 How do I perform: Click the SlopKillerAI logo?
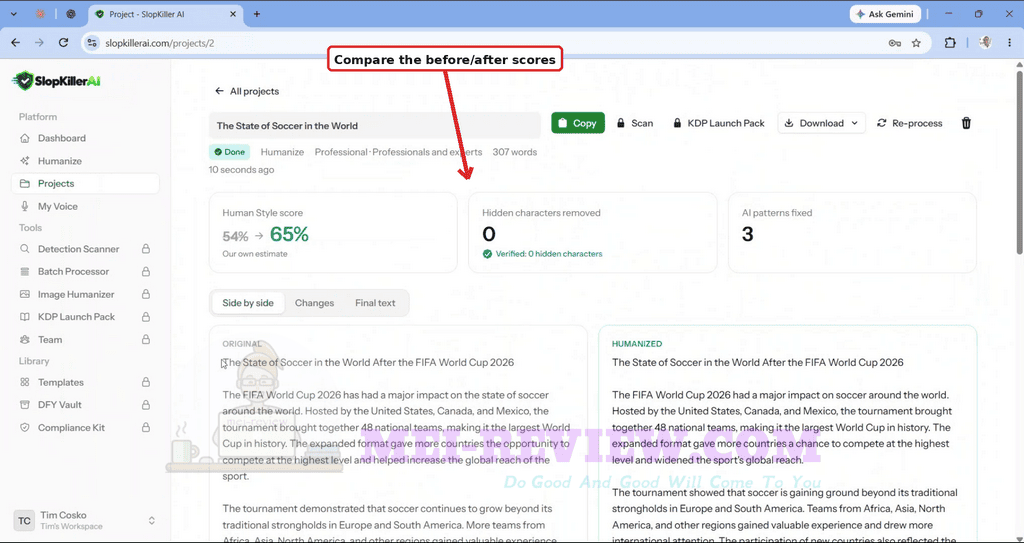click(x=56, y=80)
